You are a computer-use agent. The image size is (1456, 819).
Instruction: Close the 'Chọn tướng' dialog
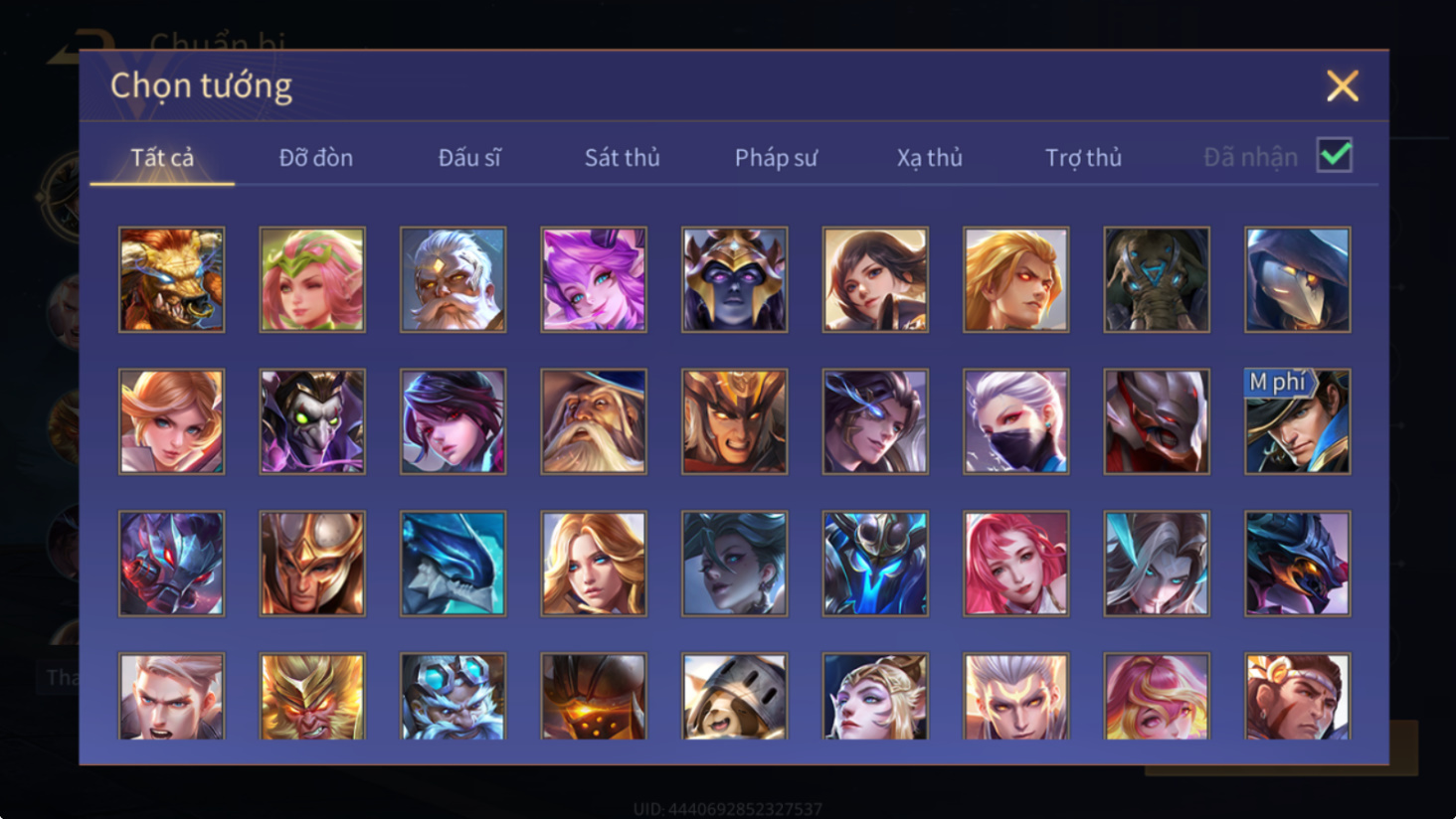(x=1342, y=86)
